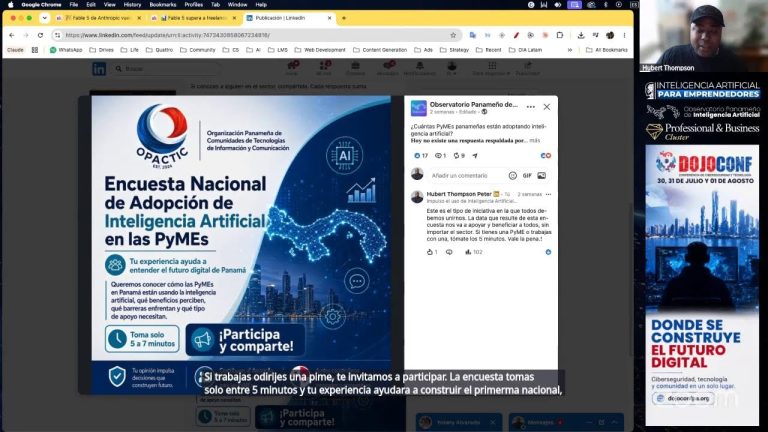The width and height of the screenshot is (768, 432).
Task: Open the Chrome Extensions puzzle menu
Action: pos(560,35)
